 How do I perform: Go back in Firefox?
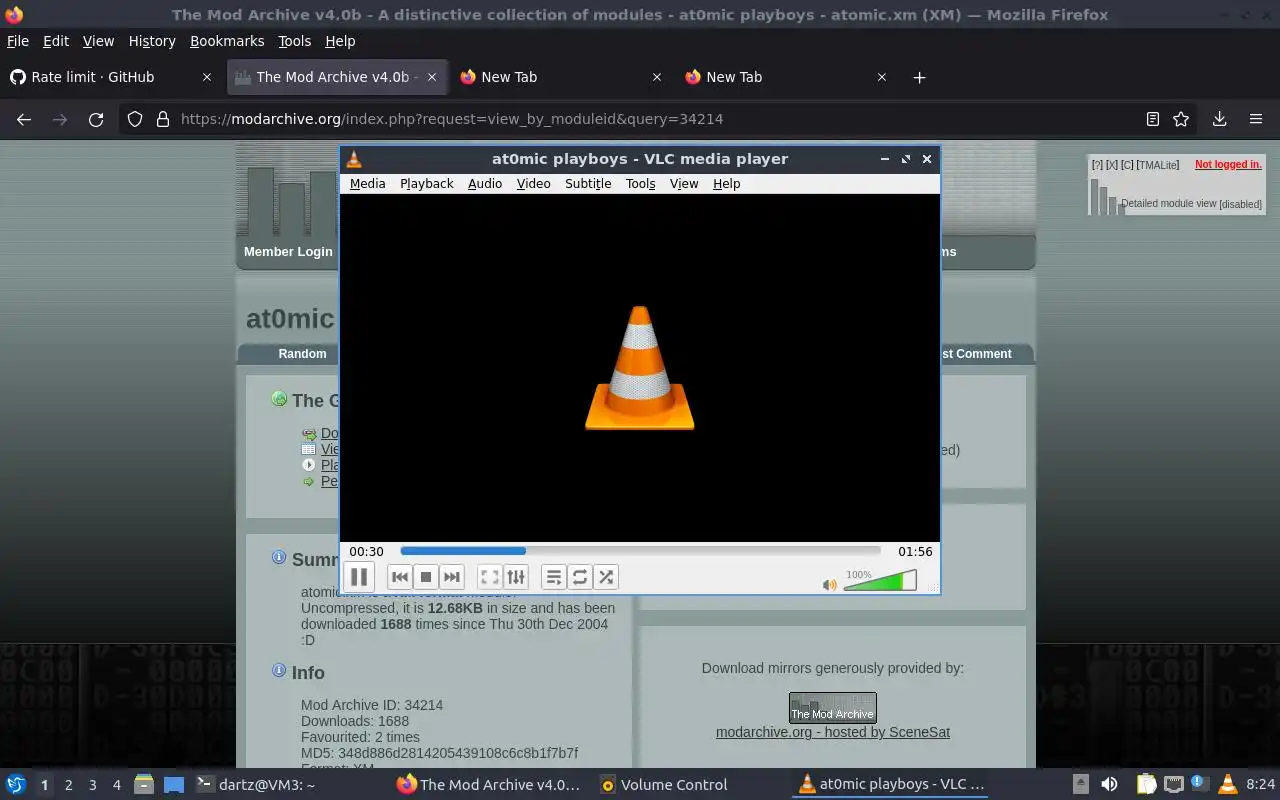(x=24, y=119)
